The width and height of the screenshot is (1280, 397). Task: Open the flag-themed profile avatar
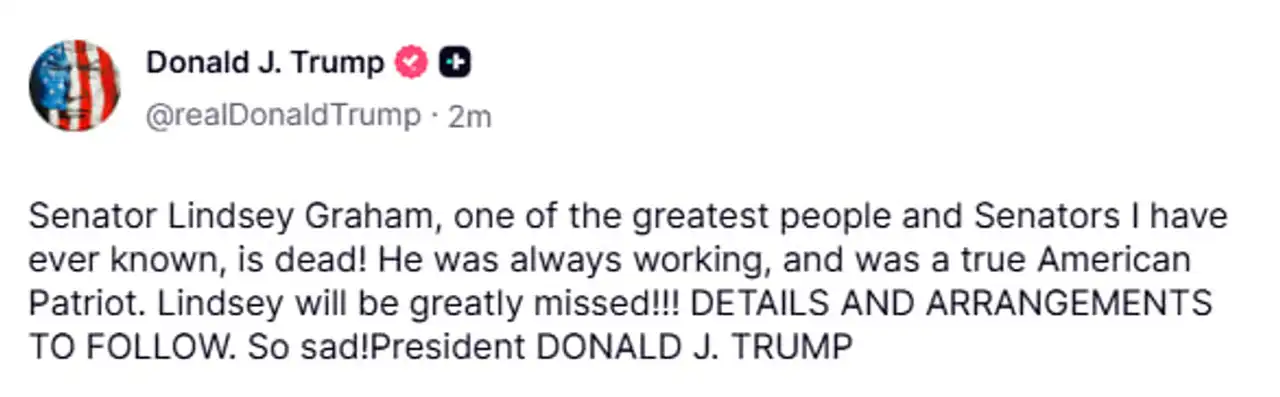[x=73, y=85]
